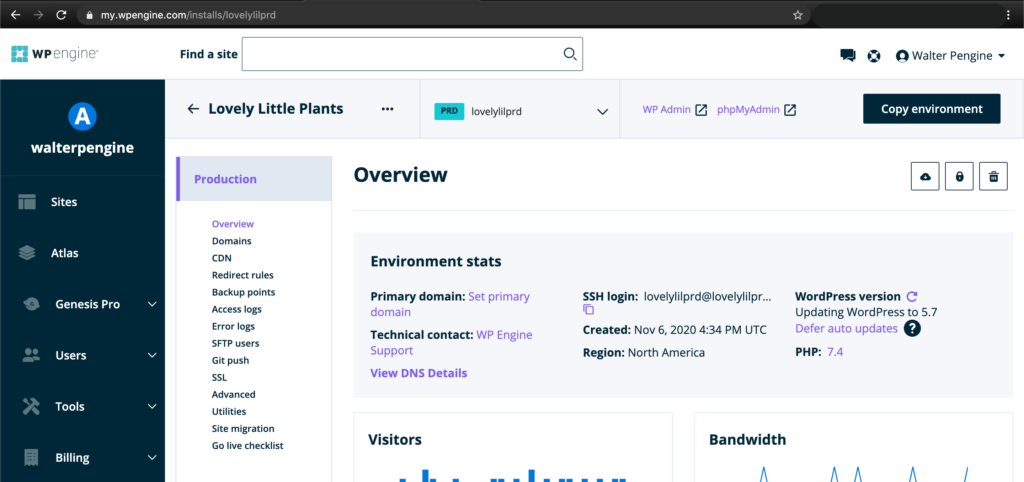The height and width of the screenshot is (482, 1024).
Task: Open Overview in the Production menu
Action: pos(232,224)
